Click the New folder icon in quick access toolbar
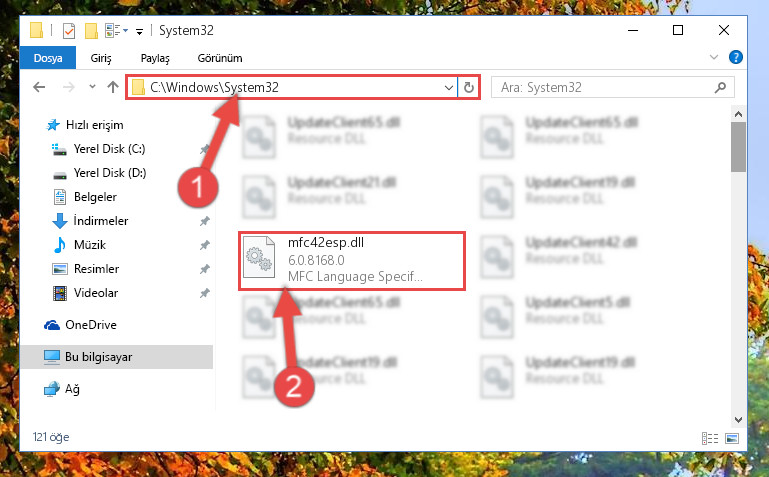The image size is (769, 477). pos(91,31)
